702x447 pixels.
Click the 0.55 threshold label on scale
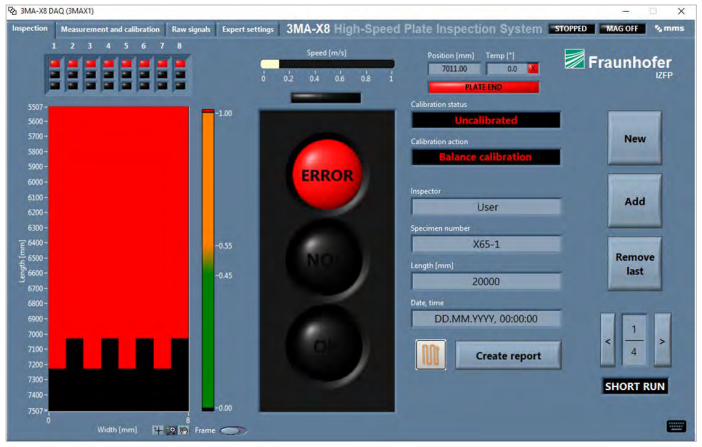click(x=224, y=246)
